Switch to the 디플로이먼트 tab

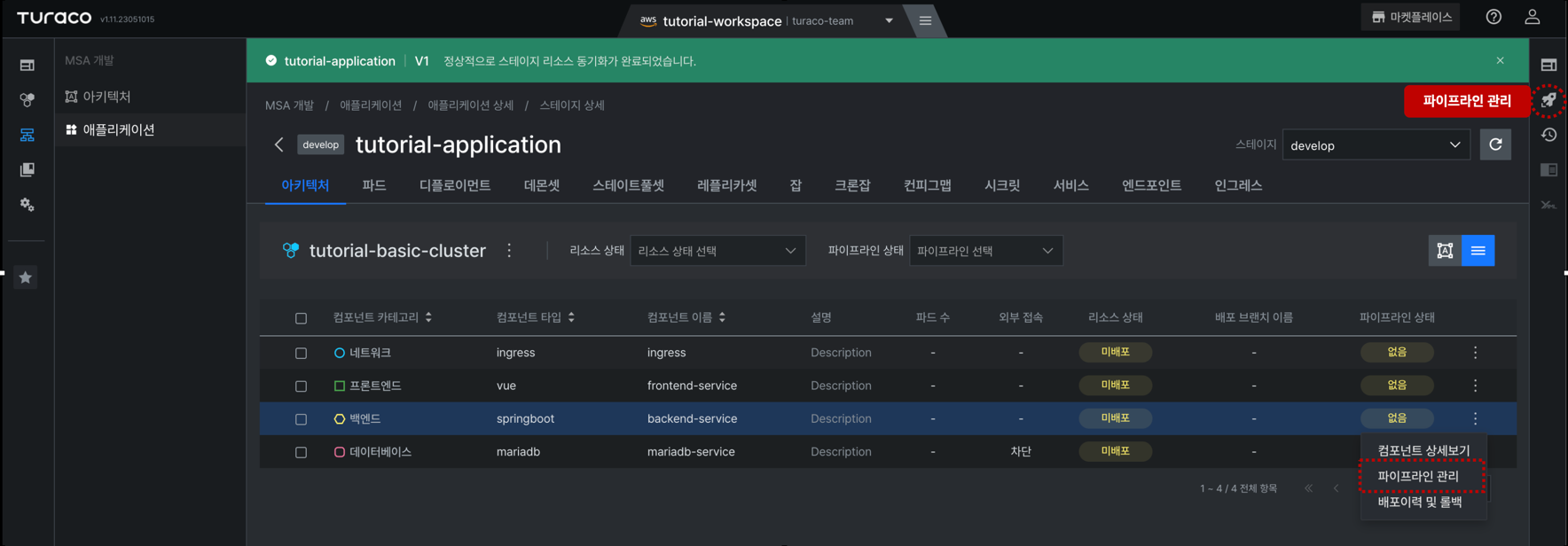click(x=455, y=185)
